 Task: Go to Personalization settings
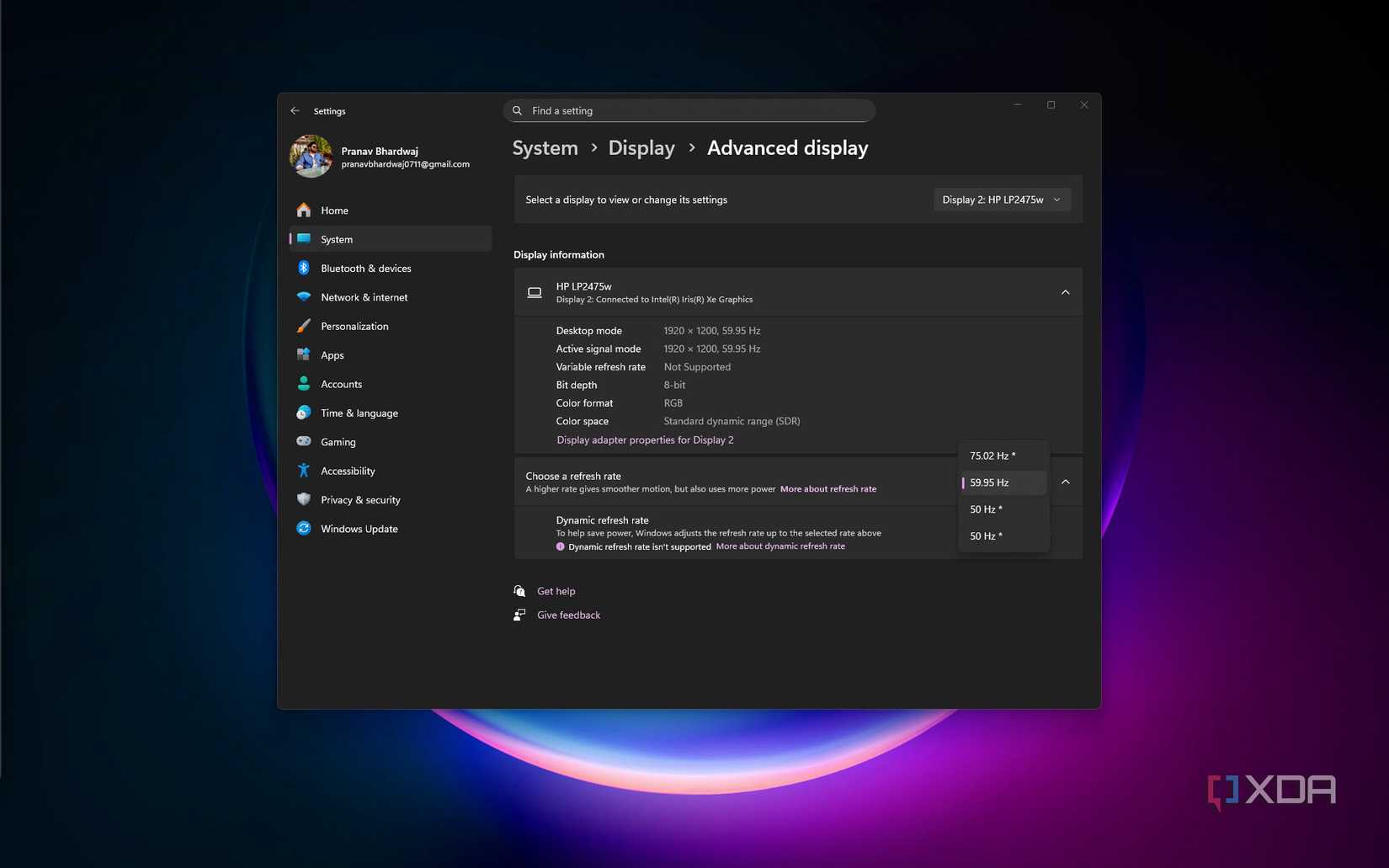coord(354,327)
